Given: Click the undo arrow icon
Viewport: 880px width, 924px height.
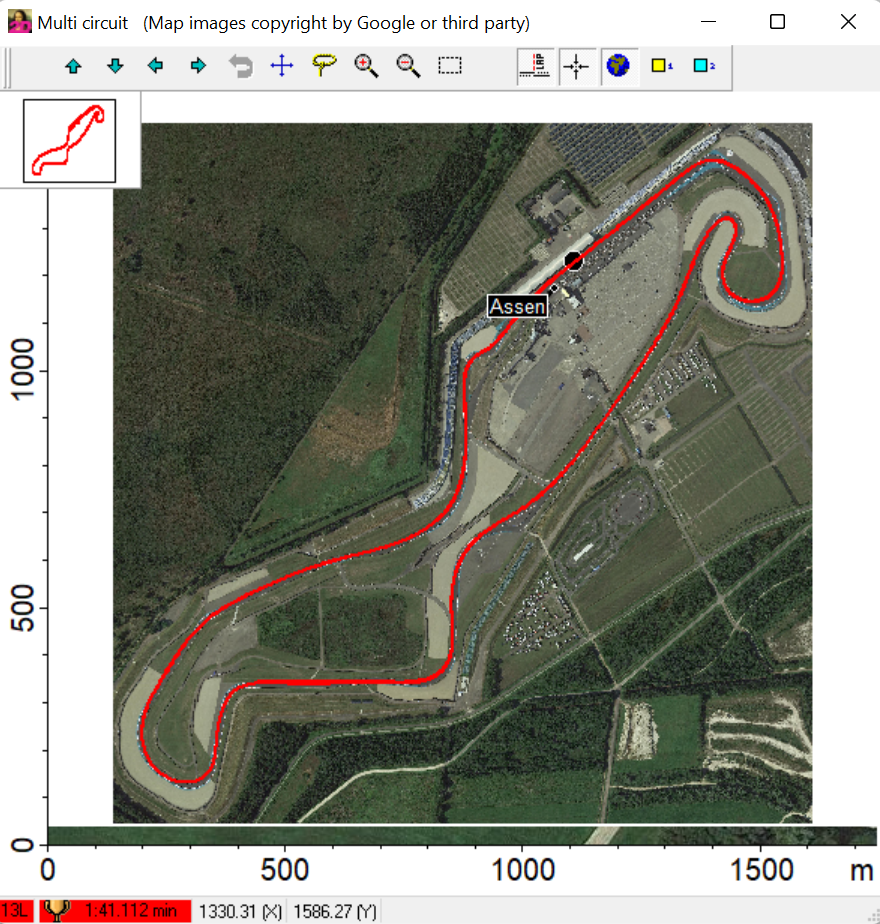Looking at the screenshot, I should pyautogui.click(x=240, y=66).
